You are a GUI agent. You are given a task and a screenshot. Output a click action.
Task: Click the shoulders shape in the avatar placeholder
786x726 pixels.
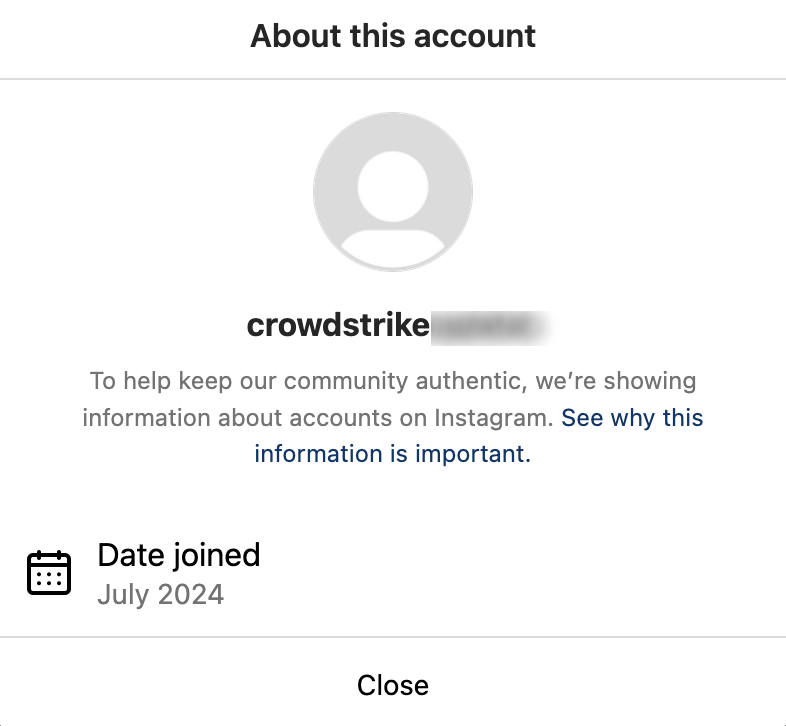coord(393,250)
